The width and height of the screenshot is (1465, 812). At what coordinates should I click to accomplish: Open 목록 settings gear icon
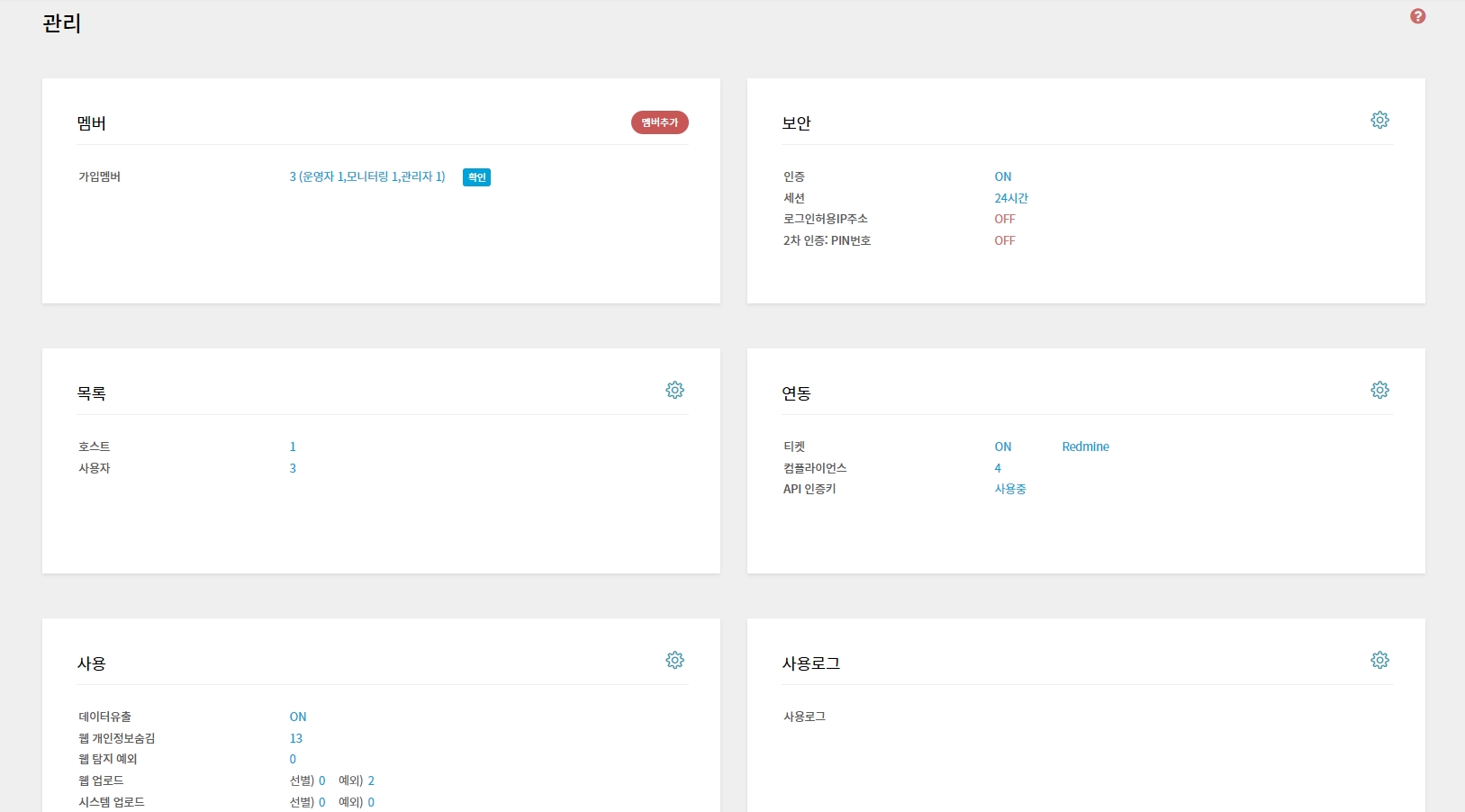coord(674,390)
